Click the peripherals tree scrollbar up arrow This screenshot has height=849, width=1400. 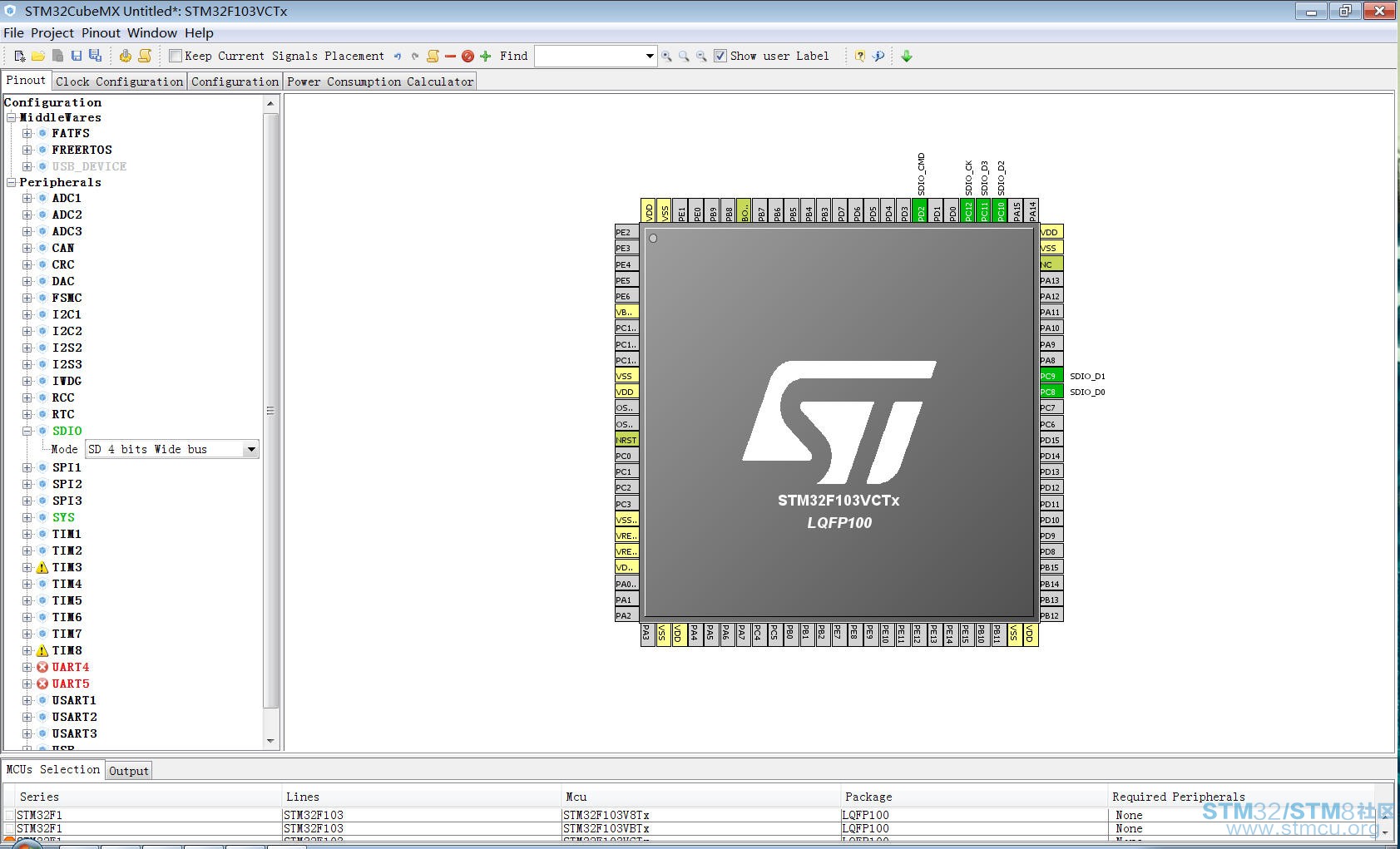[x=270, y=103]
